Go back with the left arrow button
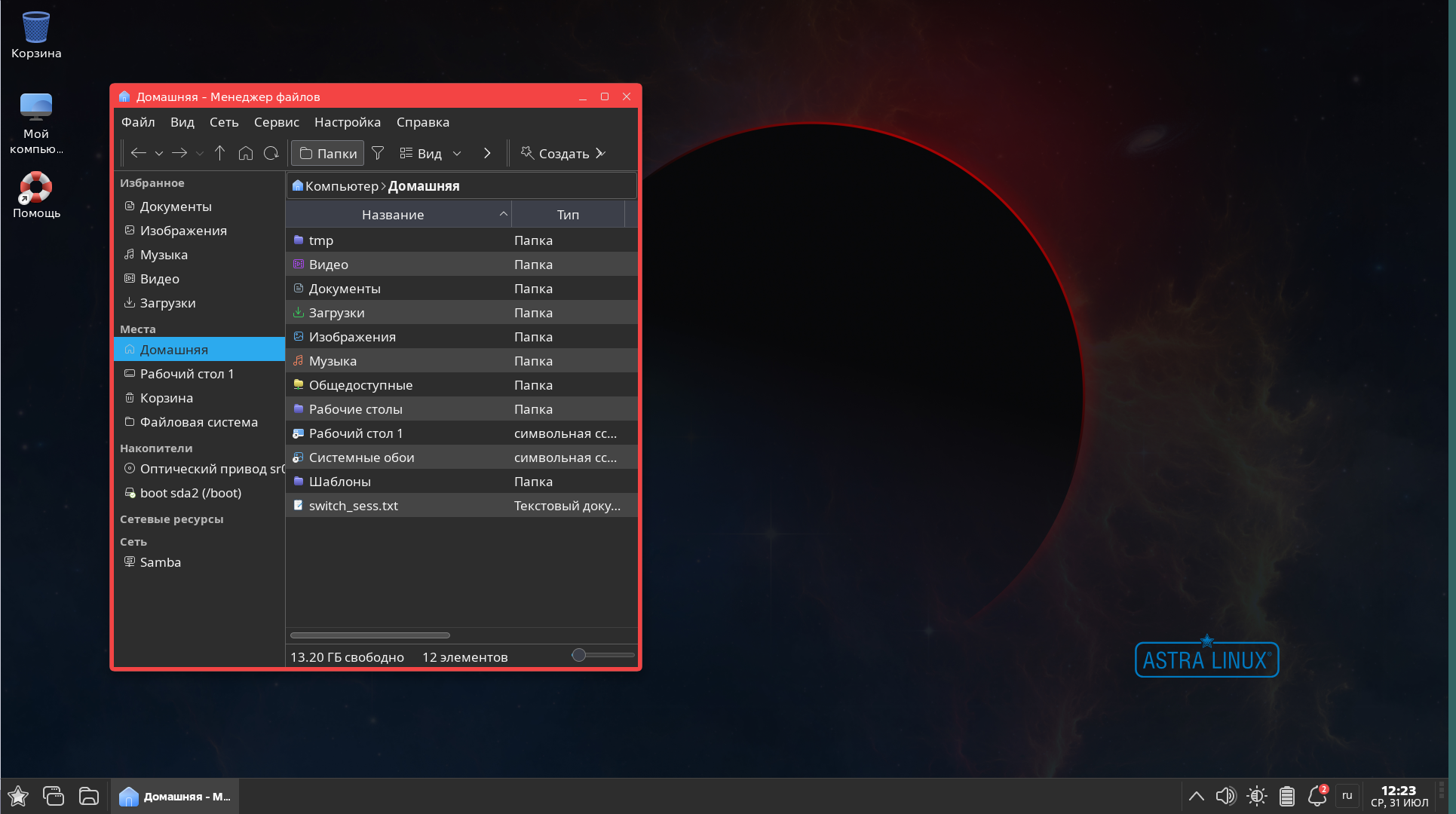Image resolution: width=1456 pixels, height=814 pixels. [138, 153]
